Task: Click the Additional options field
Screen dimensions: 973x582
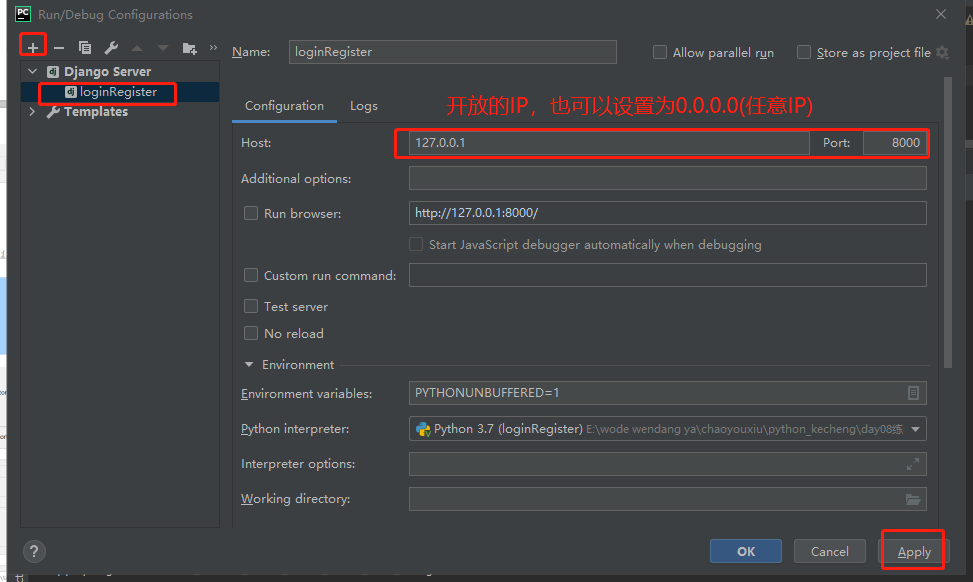Action: 668,178
